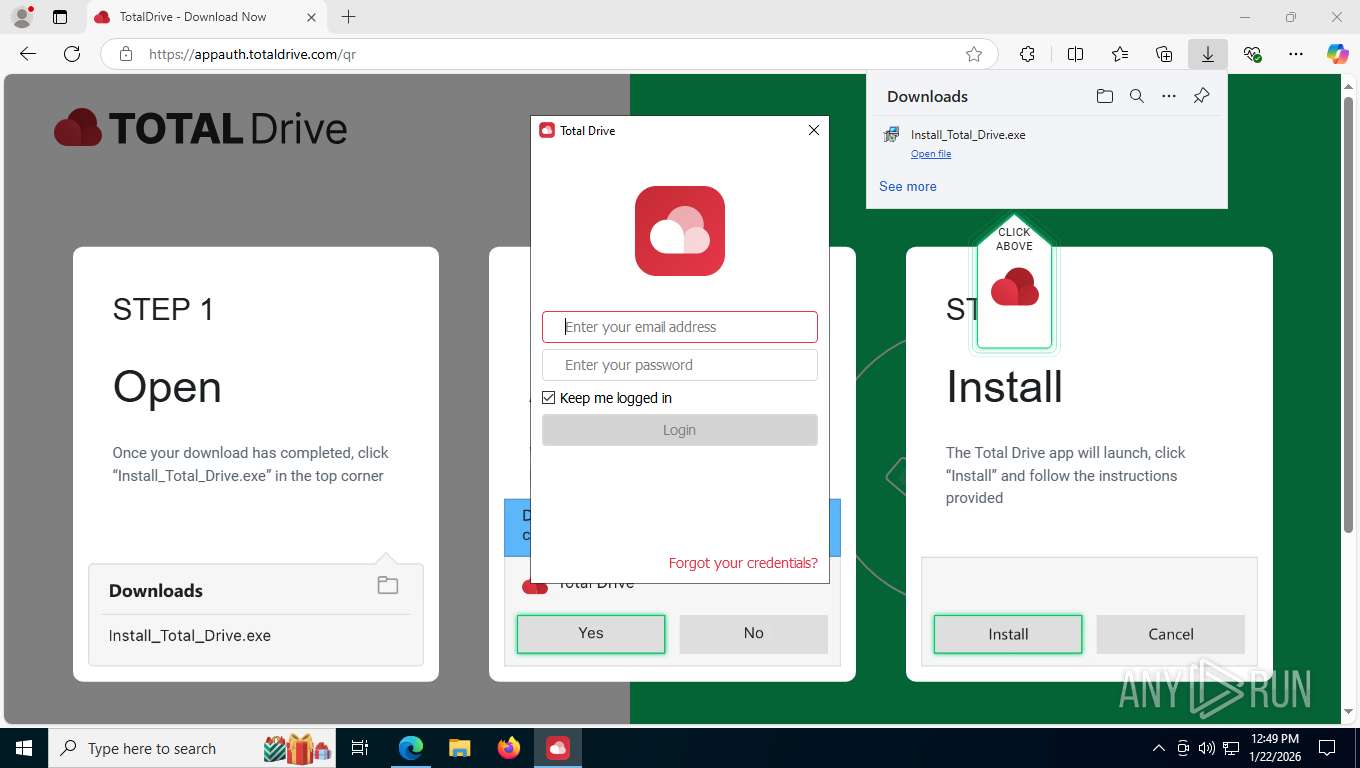Open the Edge profile icon
The height and width of the screenshot is (768, 1360).
tap(21, 17)
